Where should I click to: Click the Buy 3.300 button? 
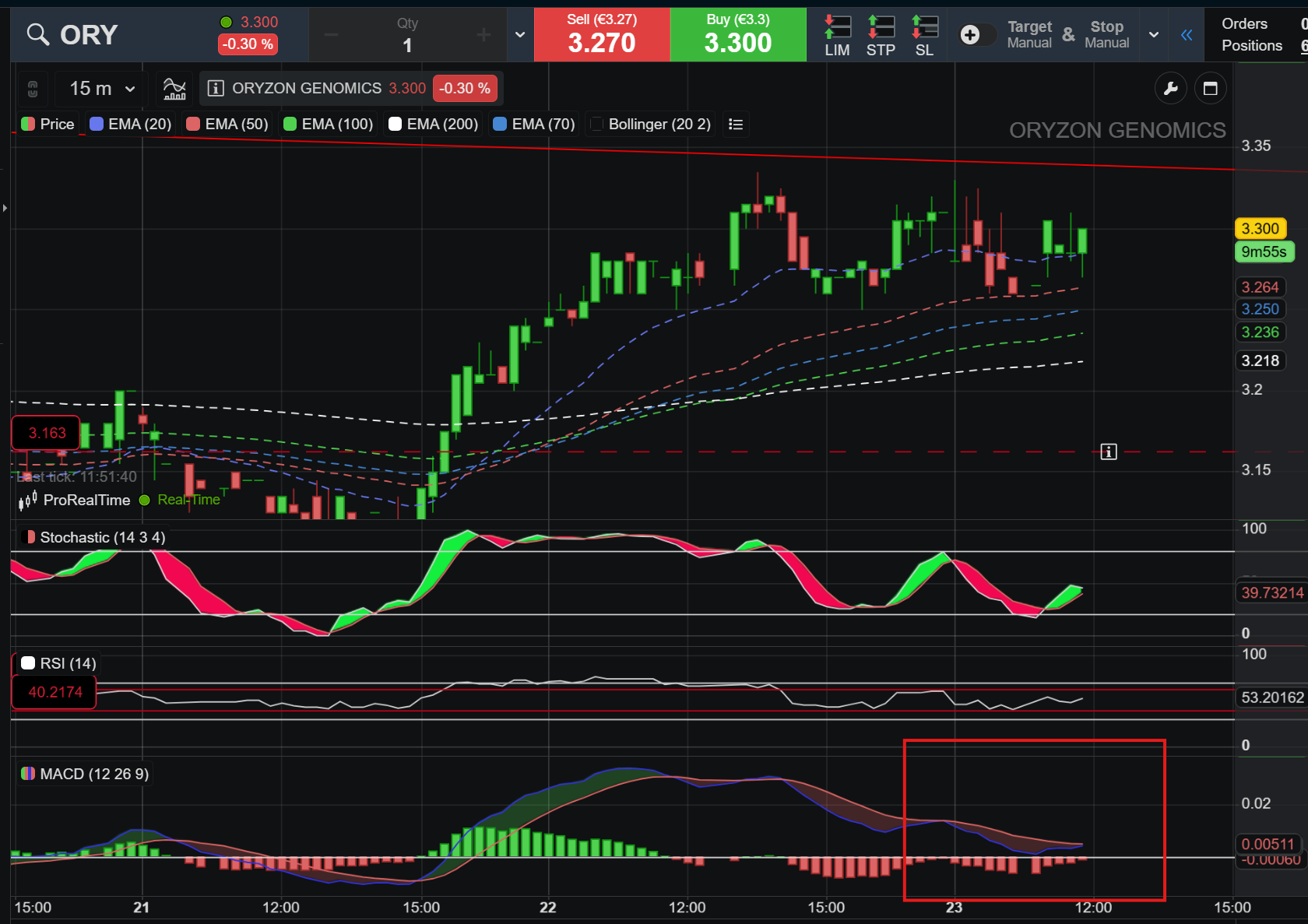(x=737, y=34)
